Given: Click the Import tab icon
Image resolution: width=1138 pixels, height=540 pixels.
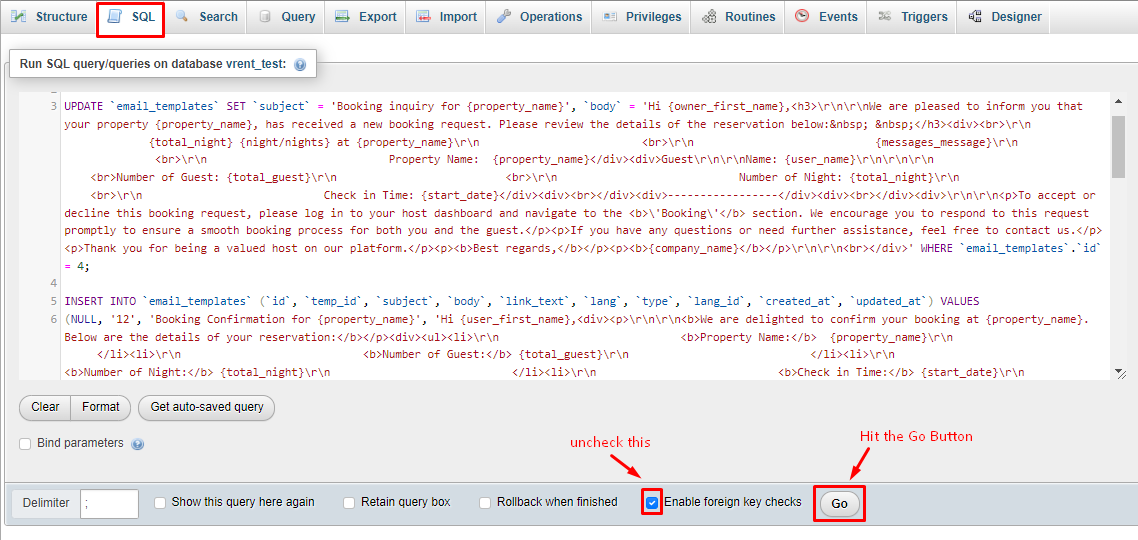Looking at the screenshot, I should pyautogui.click(x=424, y=17).
